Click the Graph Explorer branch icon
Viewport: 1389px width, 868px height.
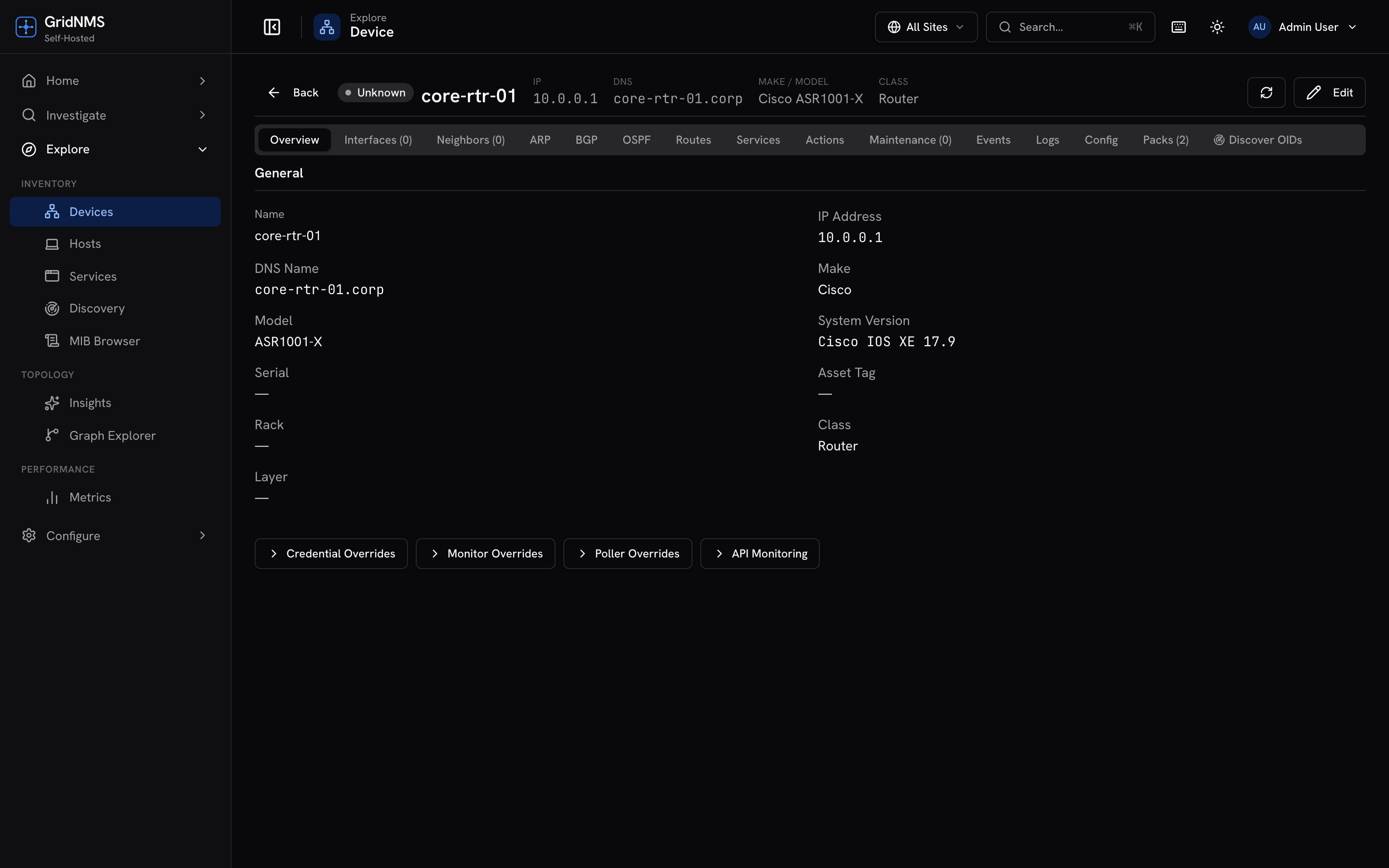(52, 435)
